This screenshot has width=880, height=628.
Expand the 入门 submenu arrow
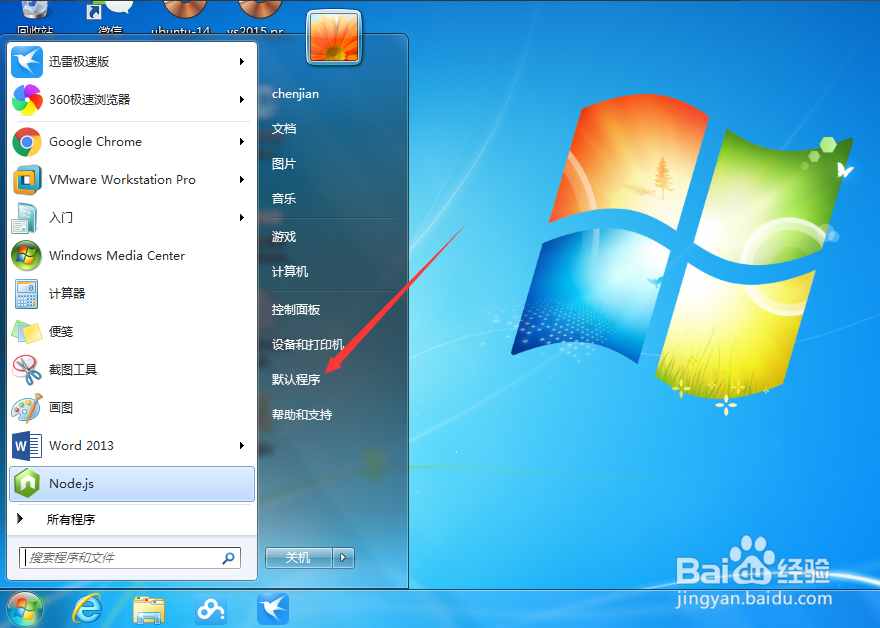coord(242,218)
